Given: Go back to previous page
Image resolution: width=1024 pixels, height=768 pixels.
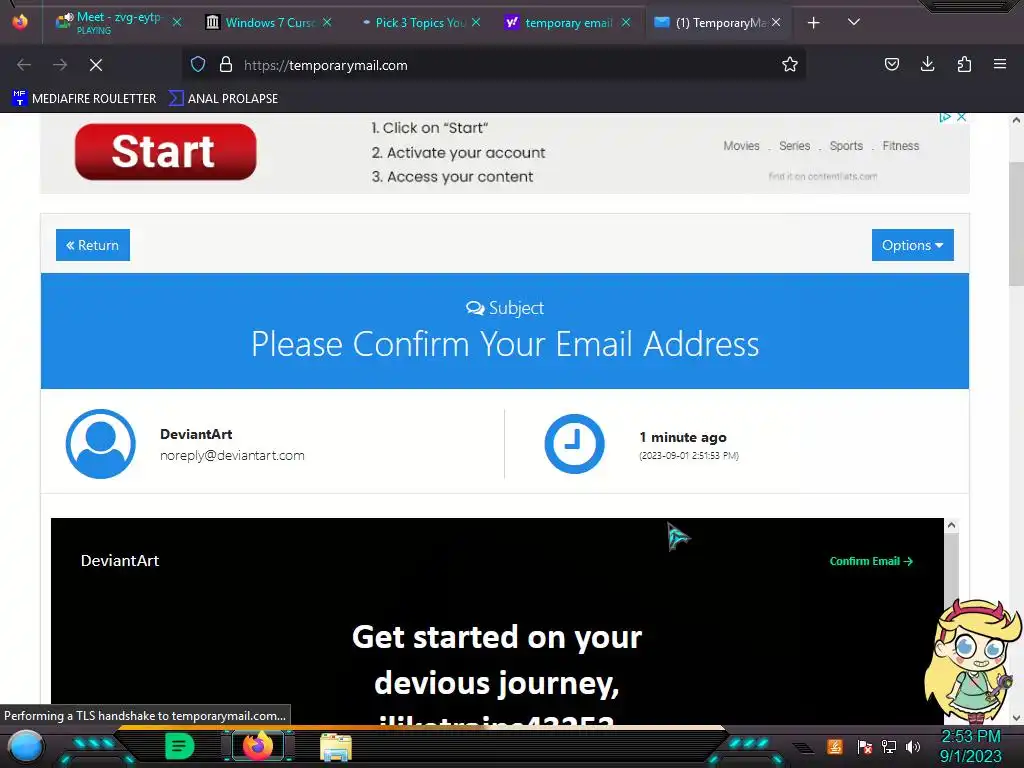Looking at the screenshot, I should click(x=24, y=65).
